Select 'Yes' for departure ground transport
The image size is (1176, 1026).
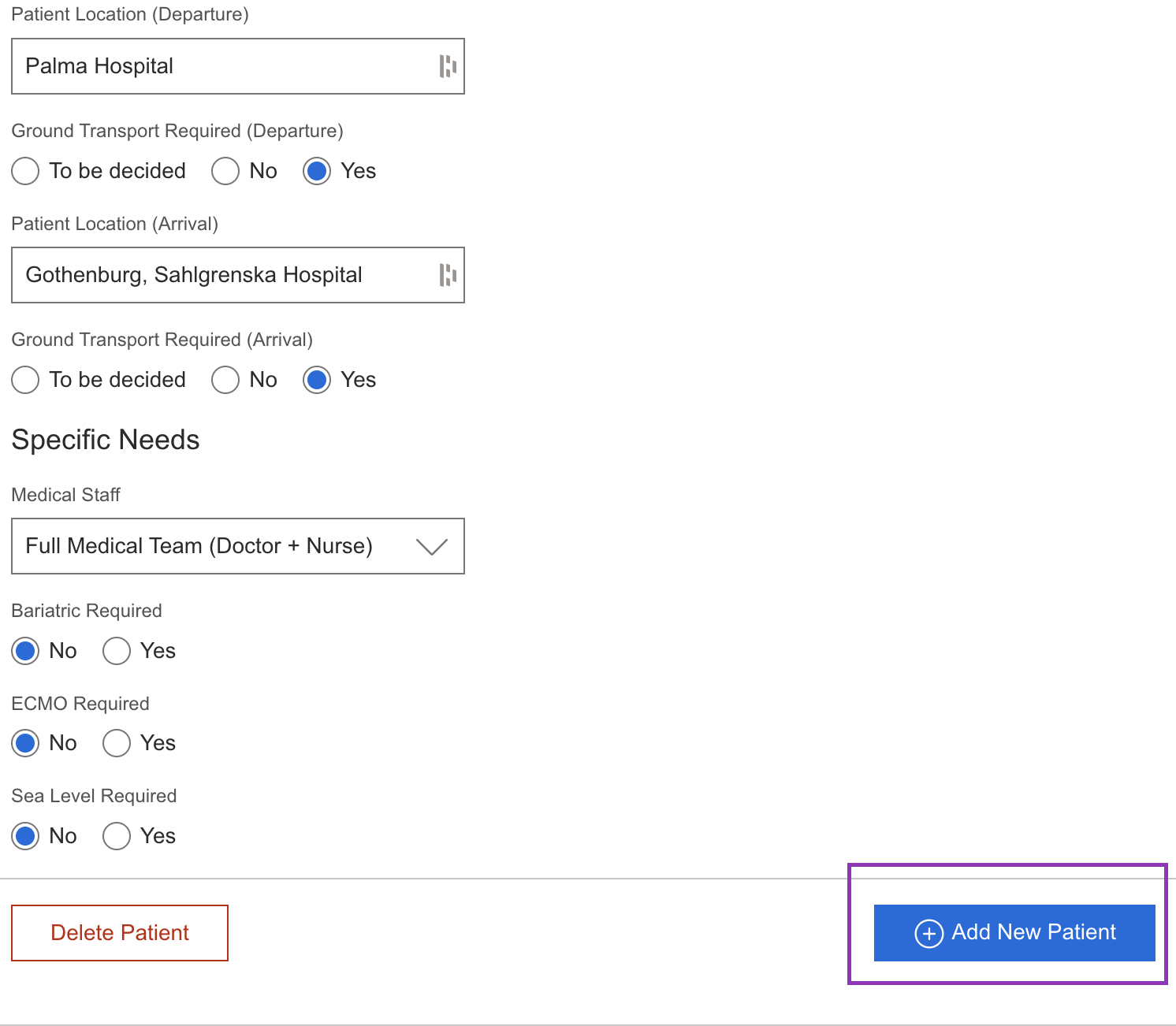point(317,171)
